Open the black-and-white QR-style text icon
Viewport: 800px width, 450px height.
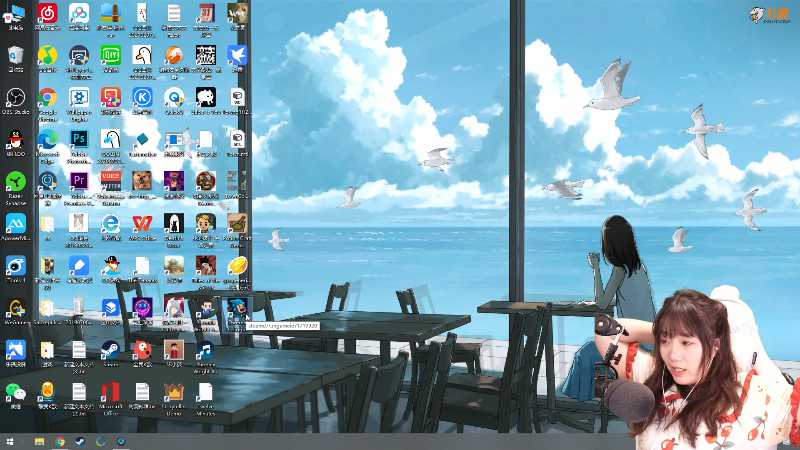click(206, 55)
